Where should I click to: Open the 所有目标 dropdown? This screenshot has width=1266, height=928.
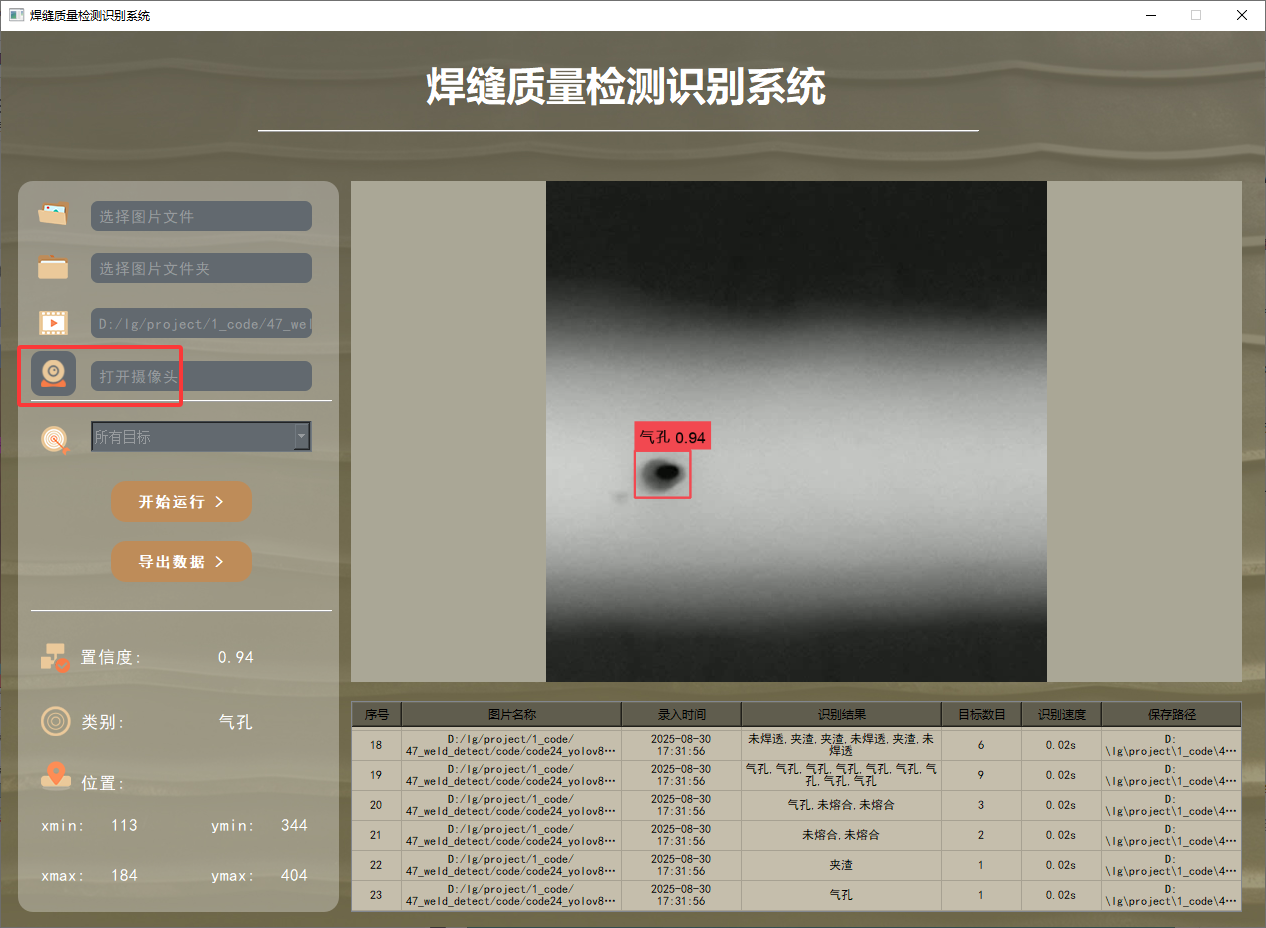pos(201,436)
